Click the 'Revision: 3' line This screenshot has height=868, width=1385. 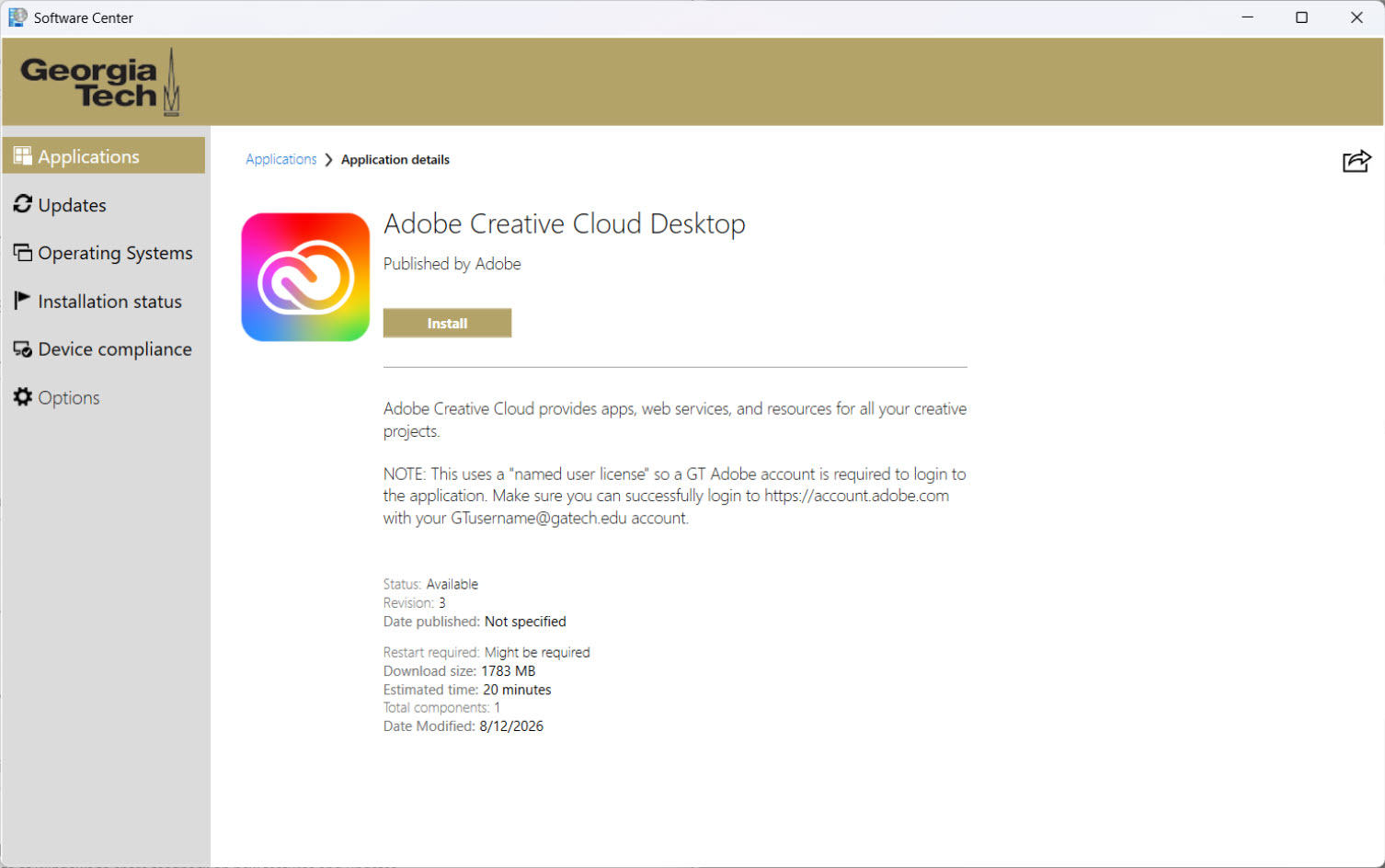point(415,602)
